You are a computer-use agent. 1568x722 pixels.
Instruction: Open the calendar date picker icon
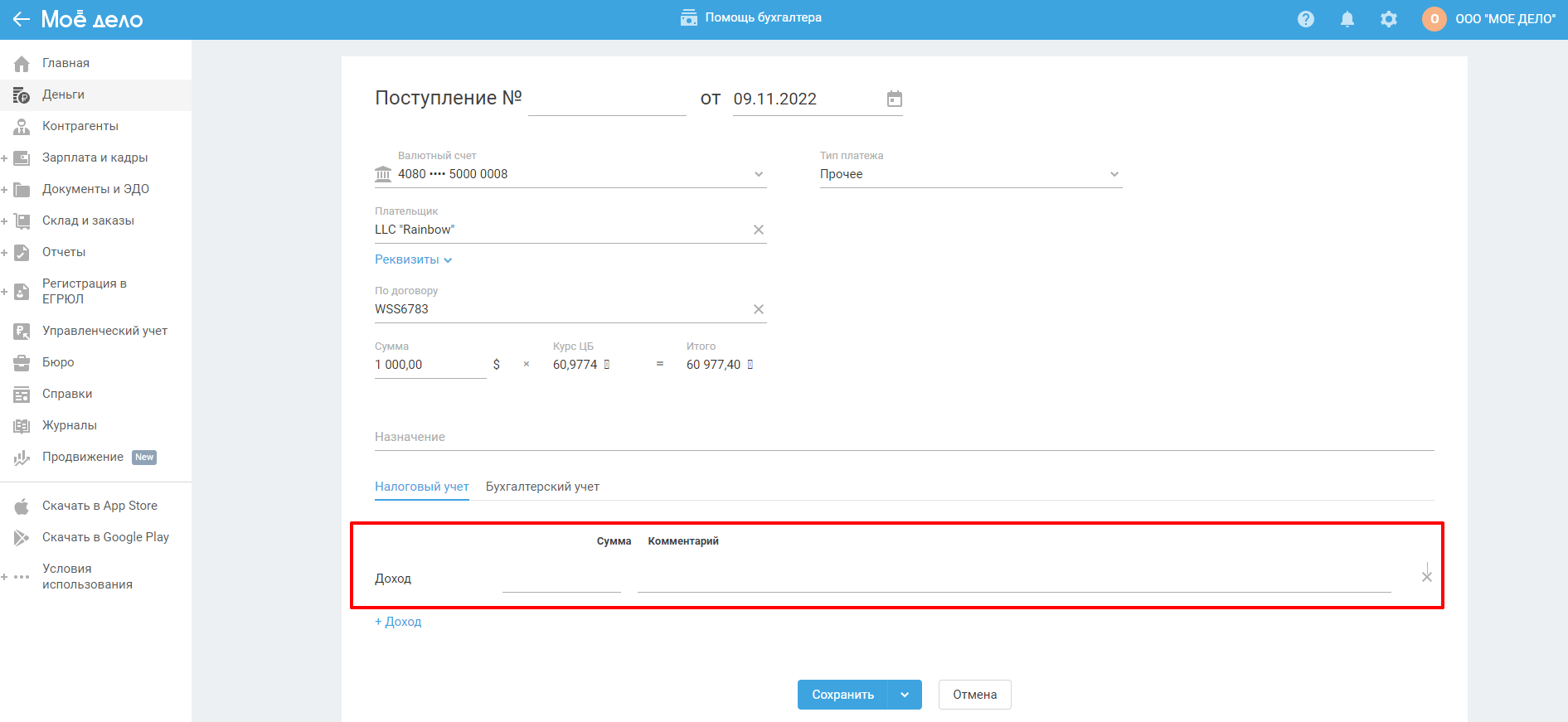coord(894,99)
